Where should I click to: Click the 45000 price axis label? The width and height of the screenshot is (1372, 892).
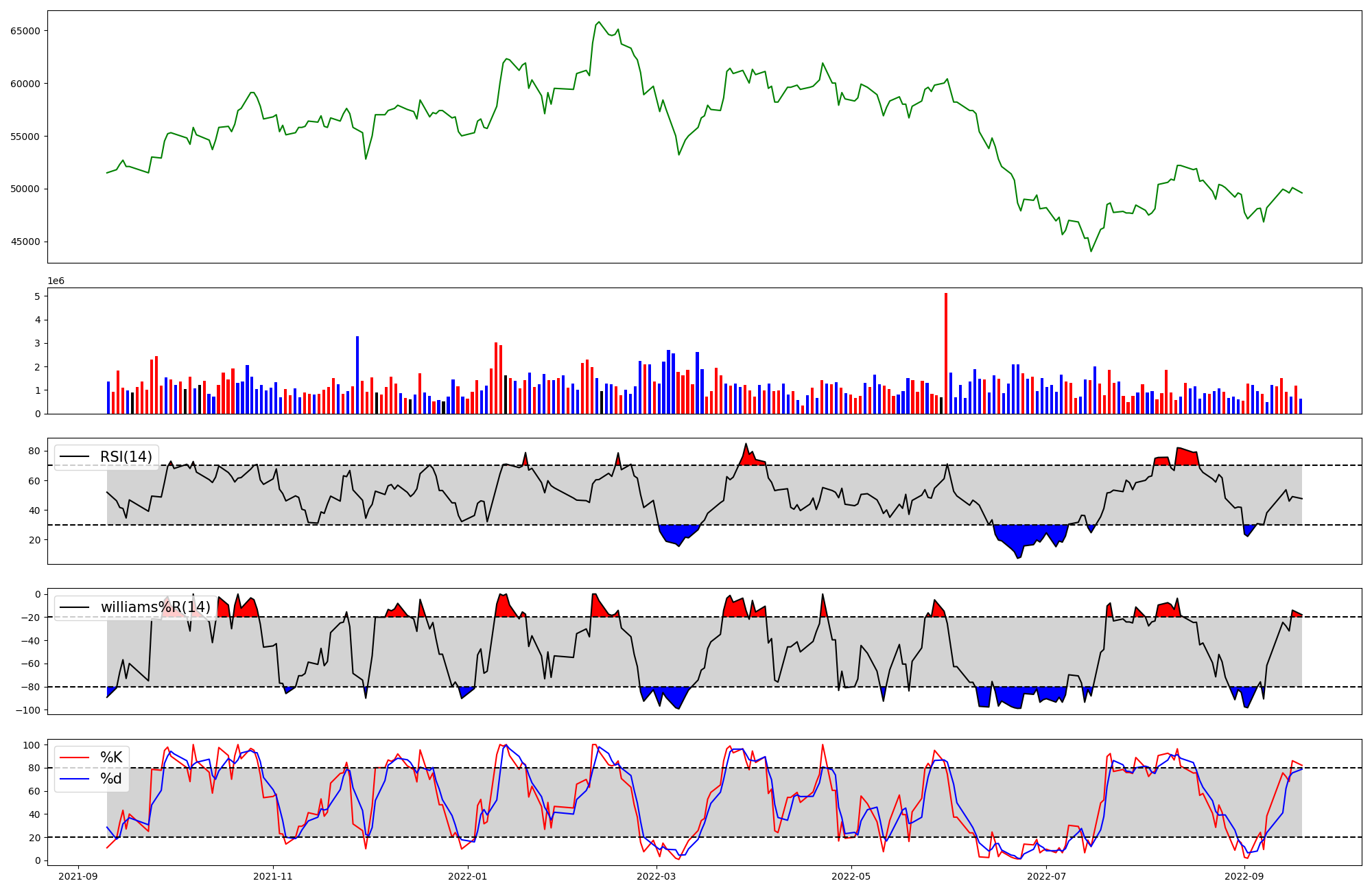(x=25, y=242)
